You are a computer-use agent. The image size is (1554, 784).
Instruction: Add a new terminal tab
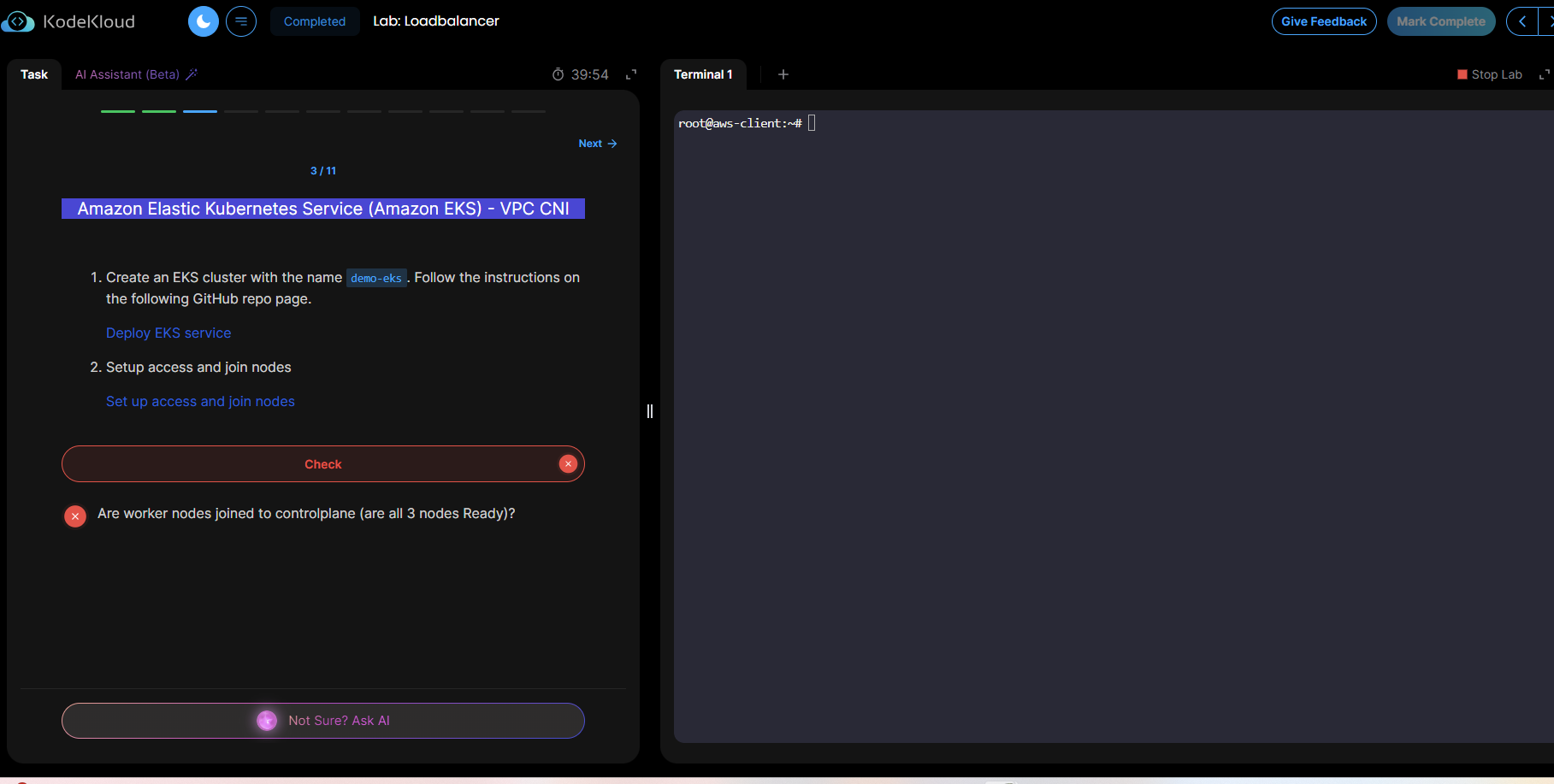pos(783,74)
